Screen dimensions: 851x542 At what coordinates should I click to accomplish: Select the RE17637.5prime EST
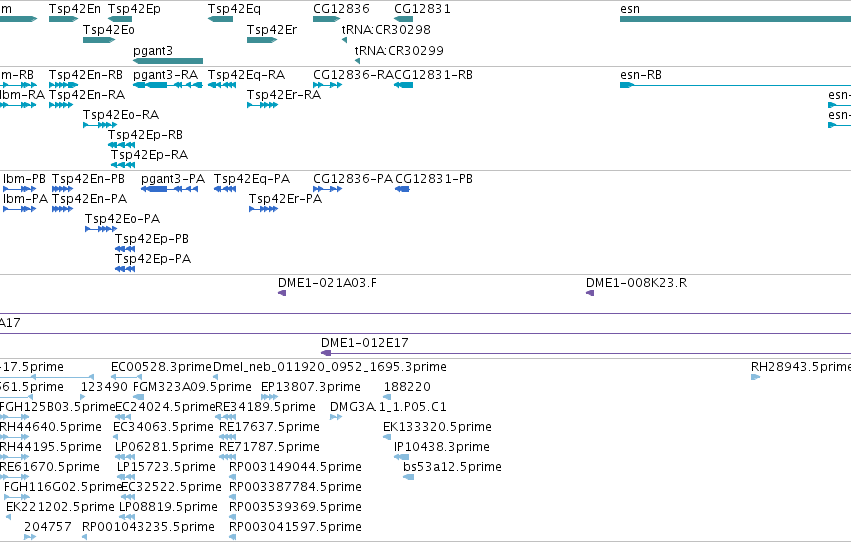tap(227, 437)
